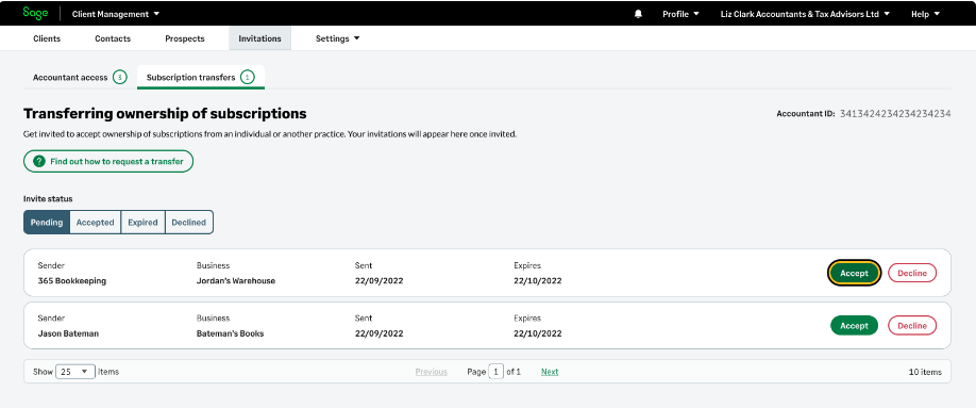Viewport: 977px width, 410px height.
Task: Decline the Jason Bateman invitation
Action: [x=912, y=325]
